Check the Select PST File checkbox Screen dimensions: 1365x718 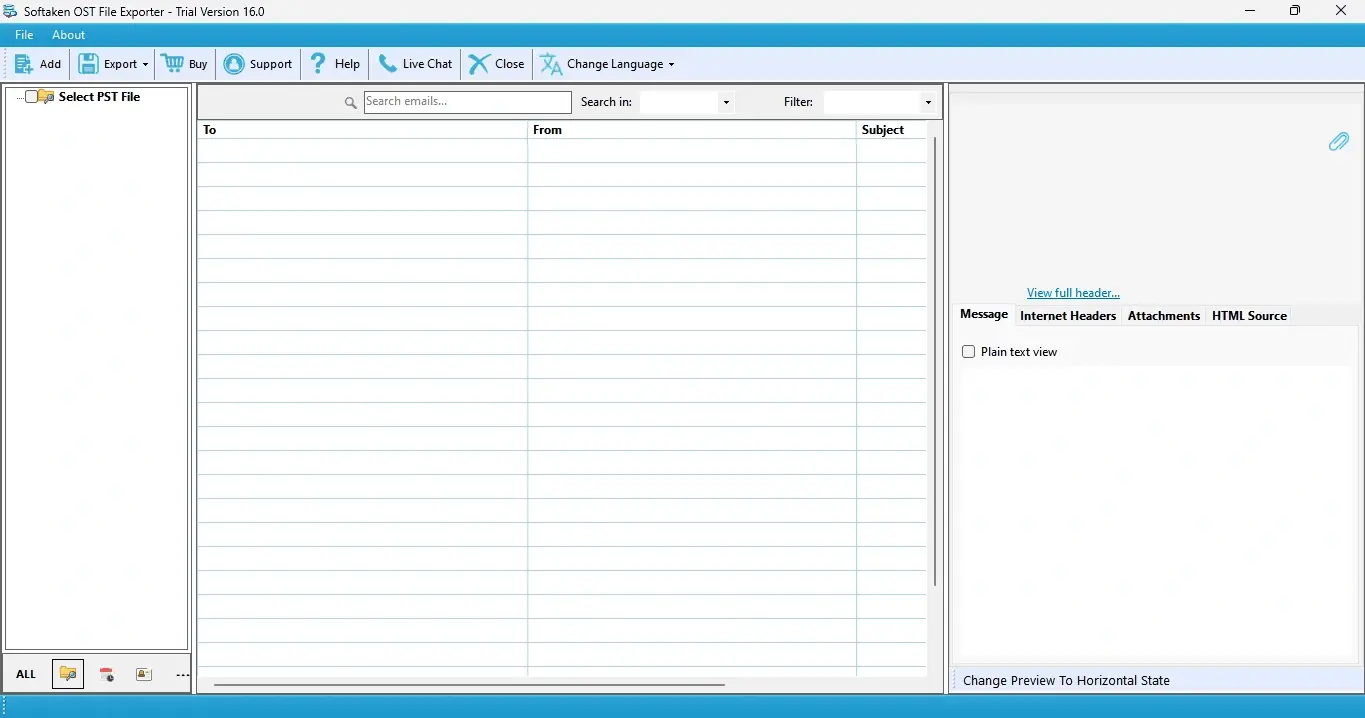[32, 97]
